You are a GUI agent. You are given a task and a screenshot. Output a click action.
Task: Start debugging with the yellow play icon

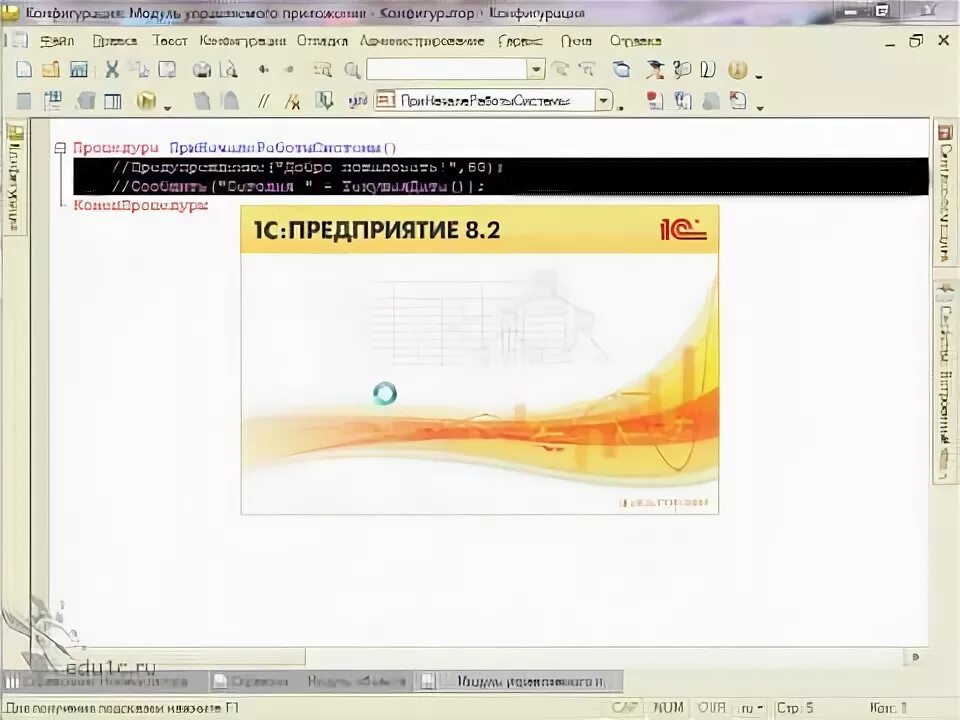(x=146, y=101)
